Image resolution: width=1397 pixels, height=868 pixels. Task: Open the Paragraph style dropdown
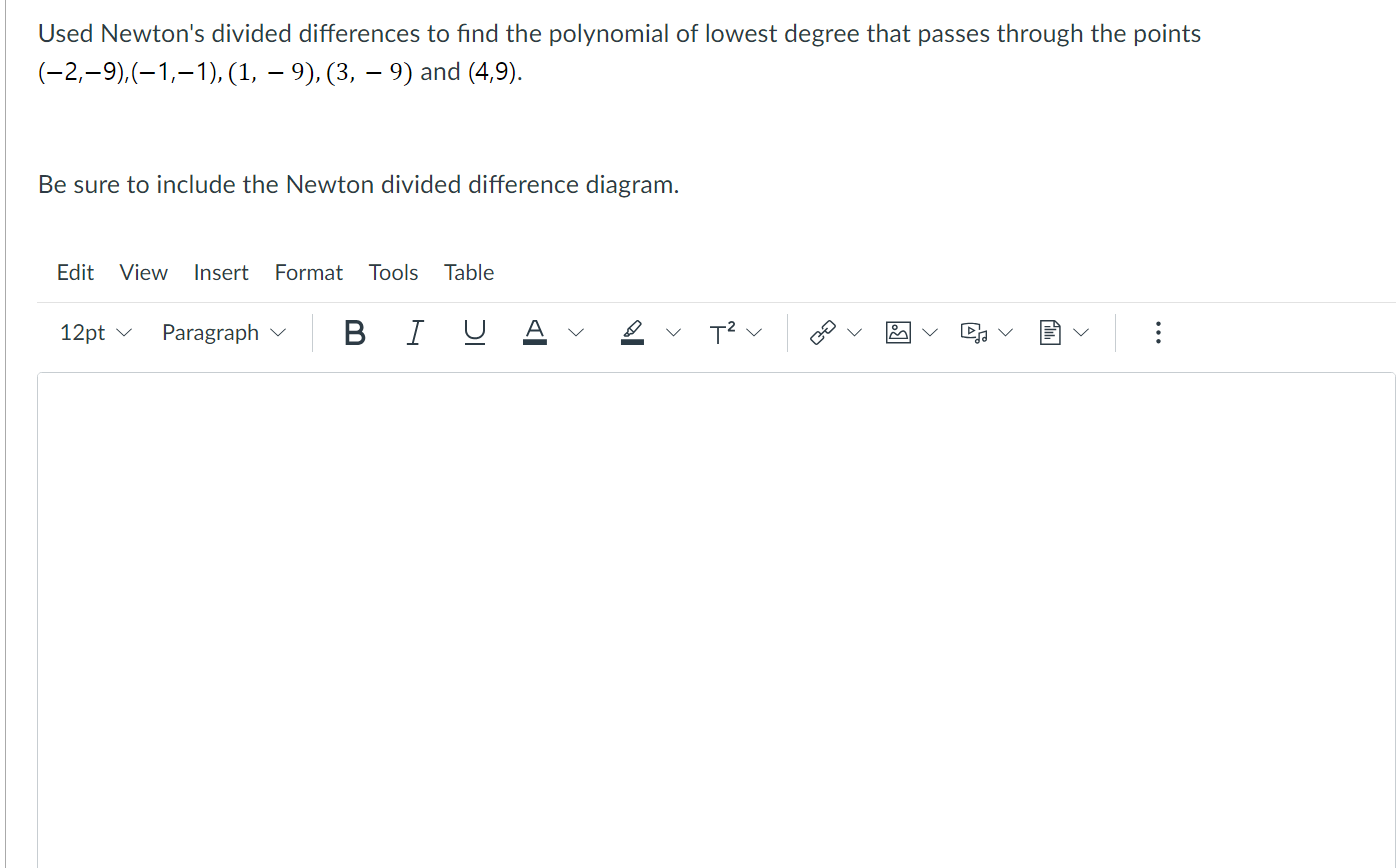[222, 332]
